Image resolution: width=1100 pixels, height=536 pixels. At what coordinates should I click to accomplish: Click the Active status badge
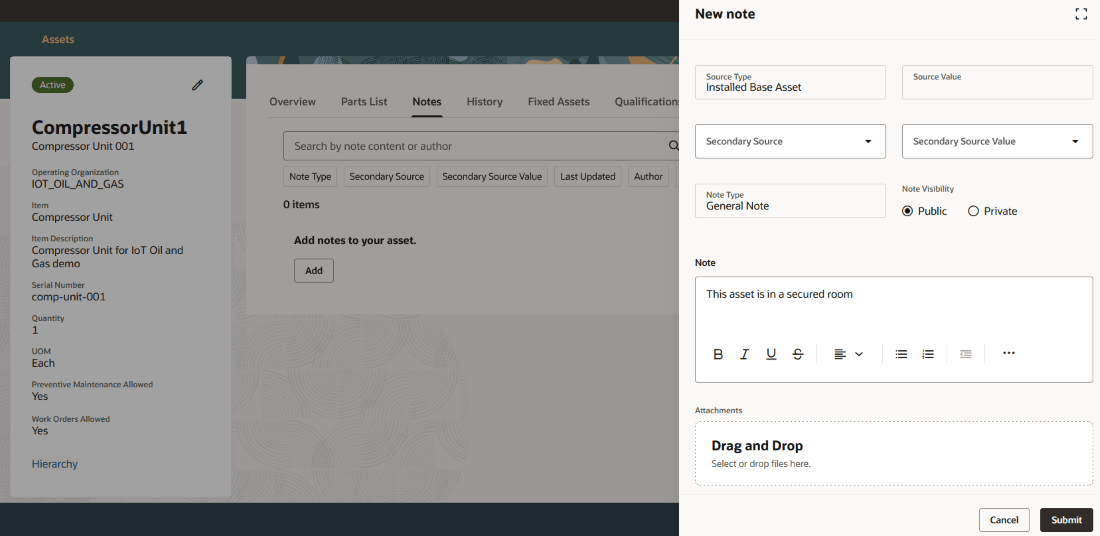pos(53,85)
